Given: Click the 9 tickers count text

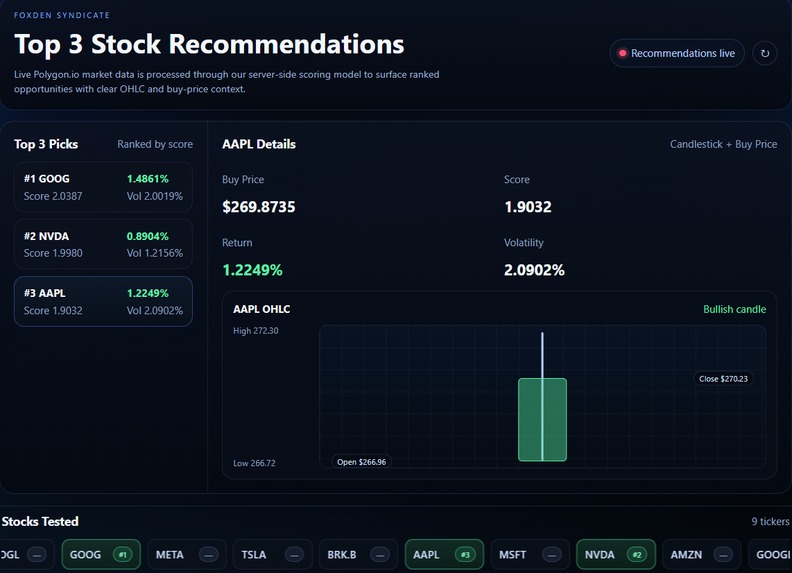Looking at the screenshot, I should coord(770,521).
